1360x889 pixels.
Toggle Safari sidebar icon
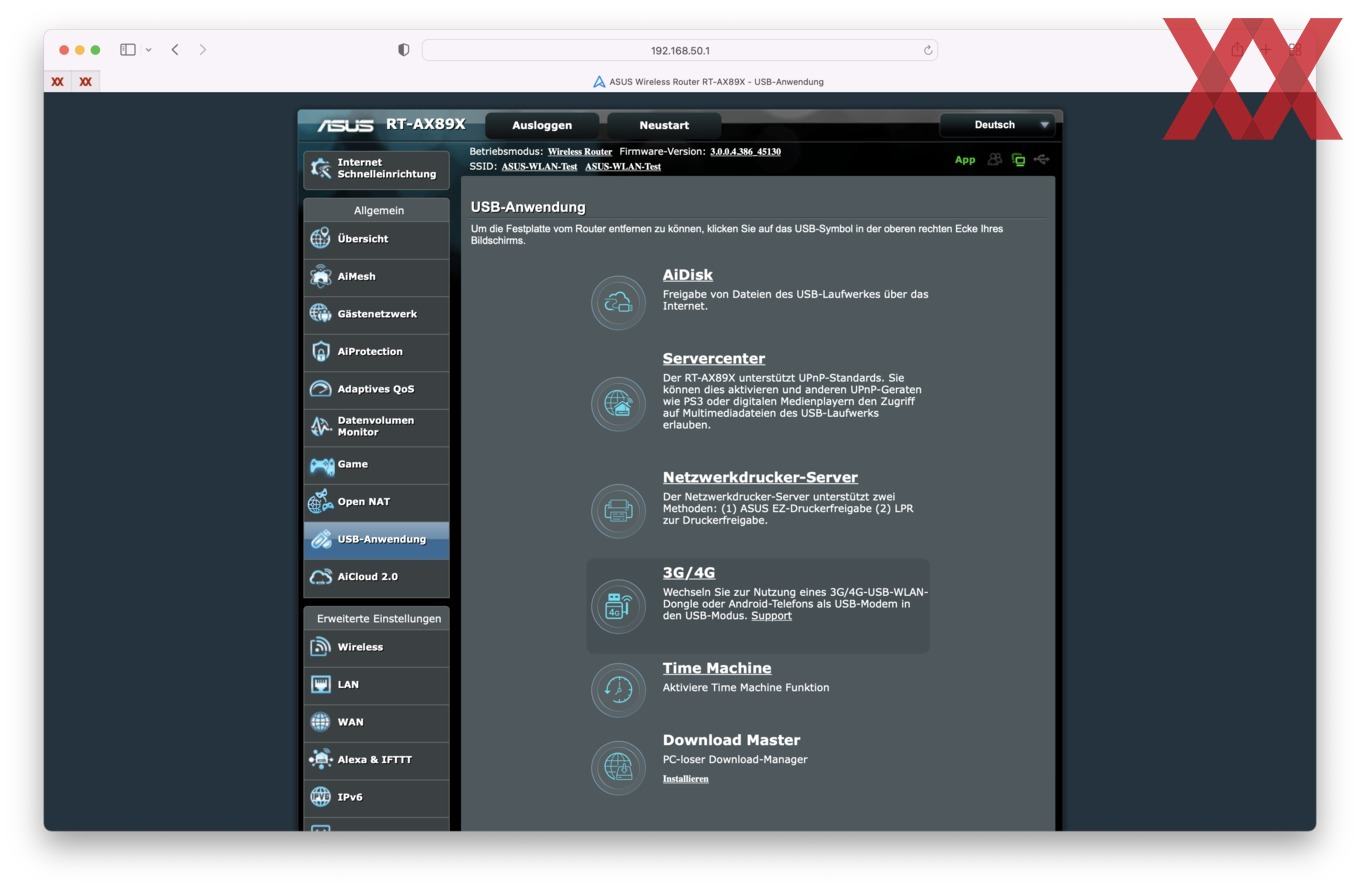(x=128, y=49)
